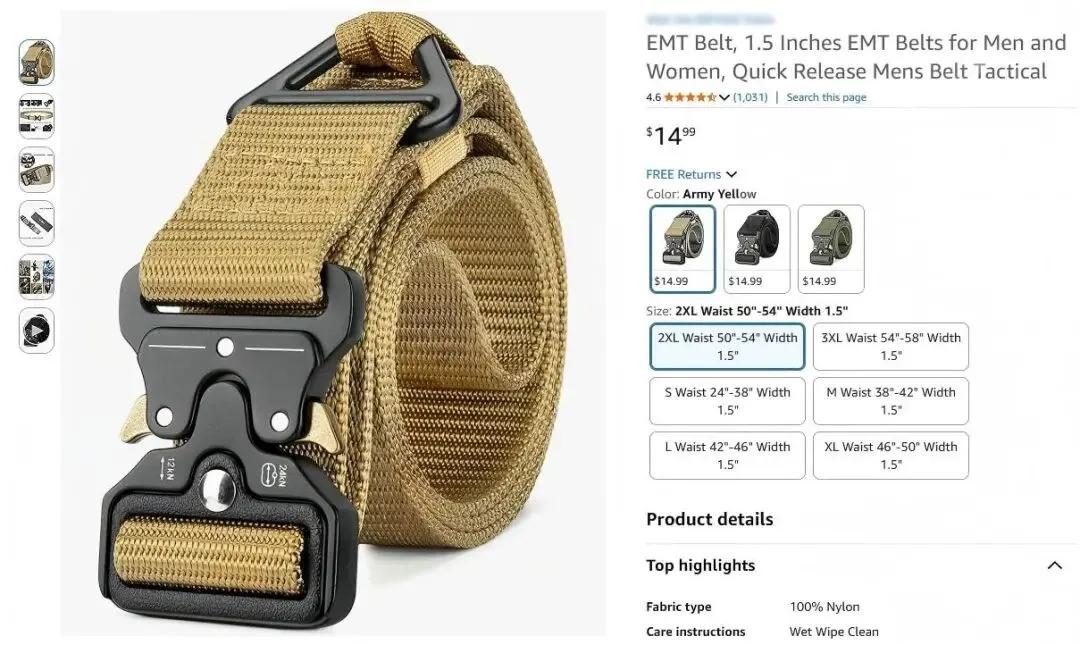Show the fourth thumbnail with buckle parts
1080x645 pixels.
click(37, 223)
